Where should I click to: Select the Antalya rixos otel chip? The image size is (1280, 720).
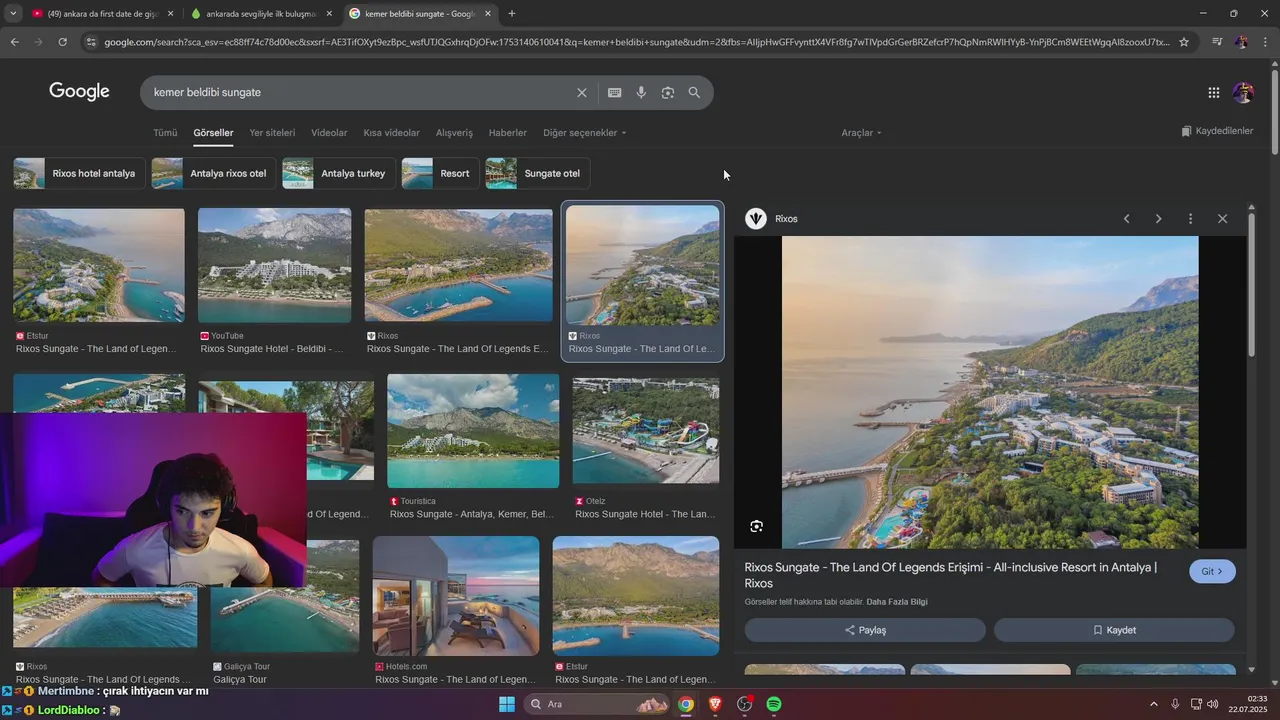pyautogui.click(x=213, y=173)
